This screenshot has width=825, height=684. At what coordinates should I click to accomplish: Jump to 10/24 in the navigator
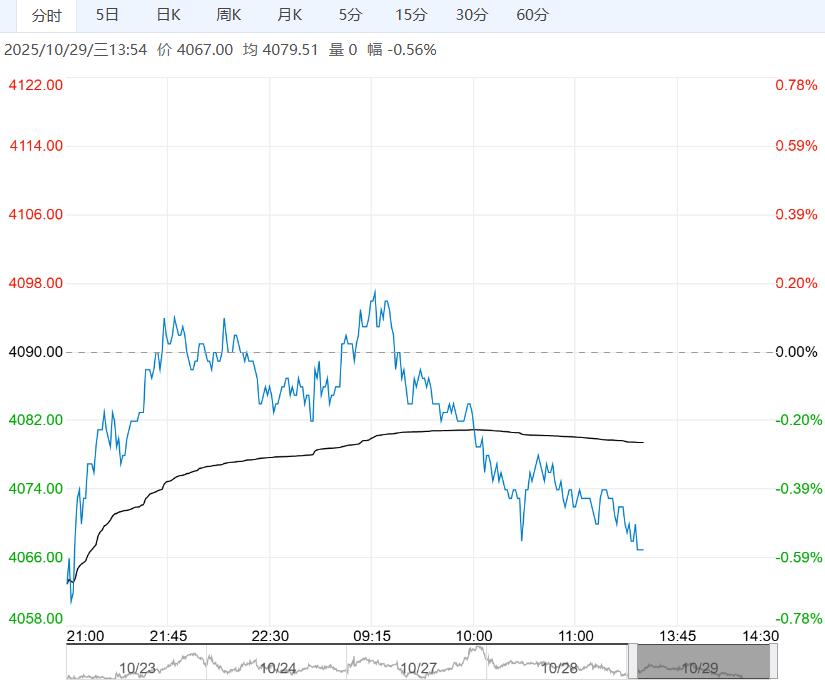[278, 668]
